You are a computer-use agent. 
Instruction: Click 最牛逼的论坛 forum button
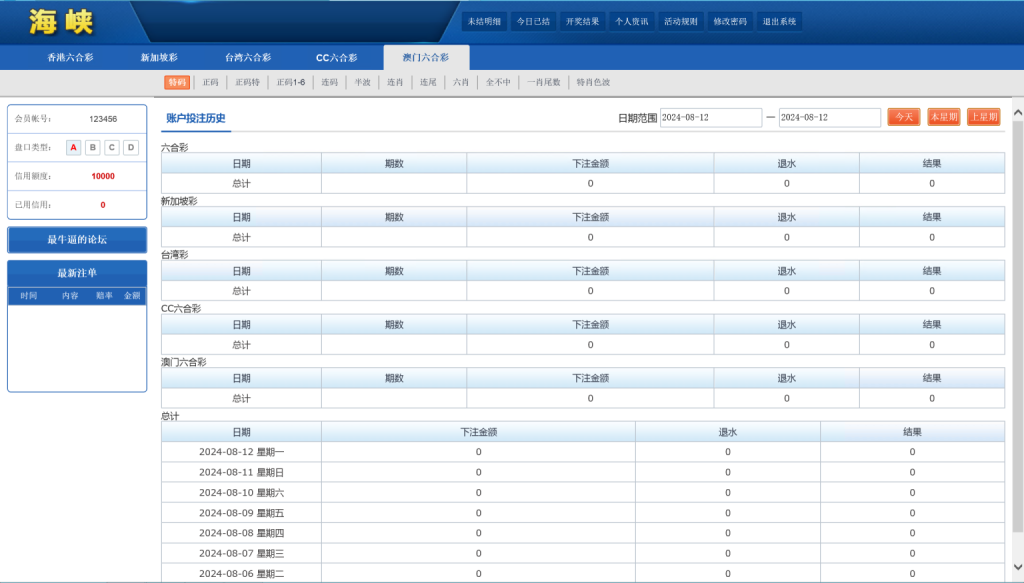tap(77, 239)
